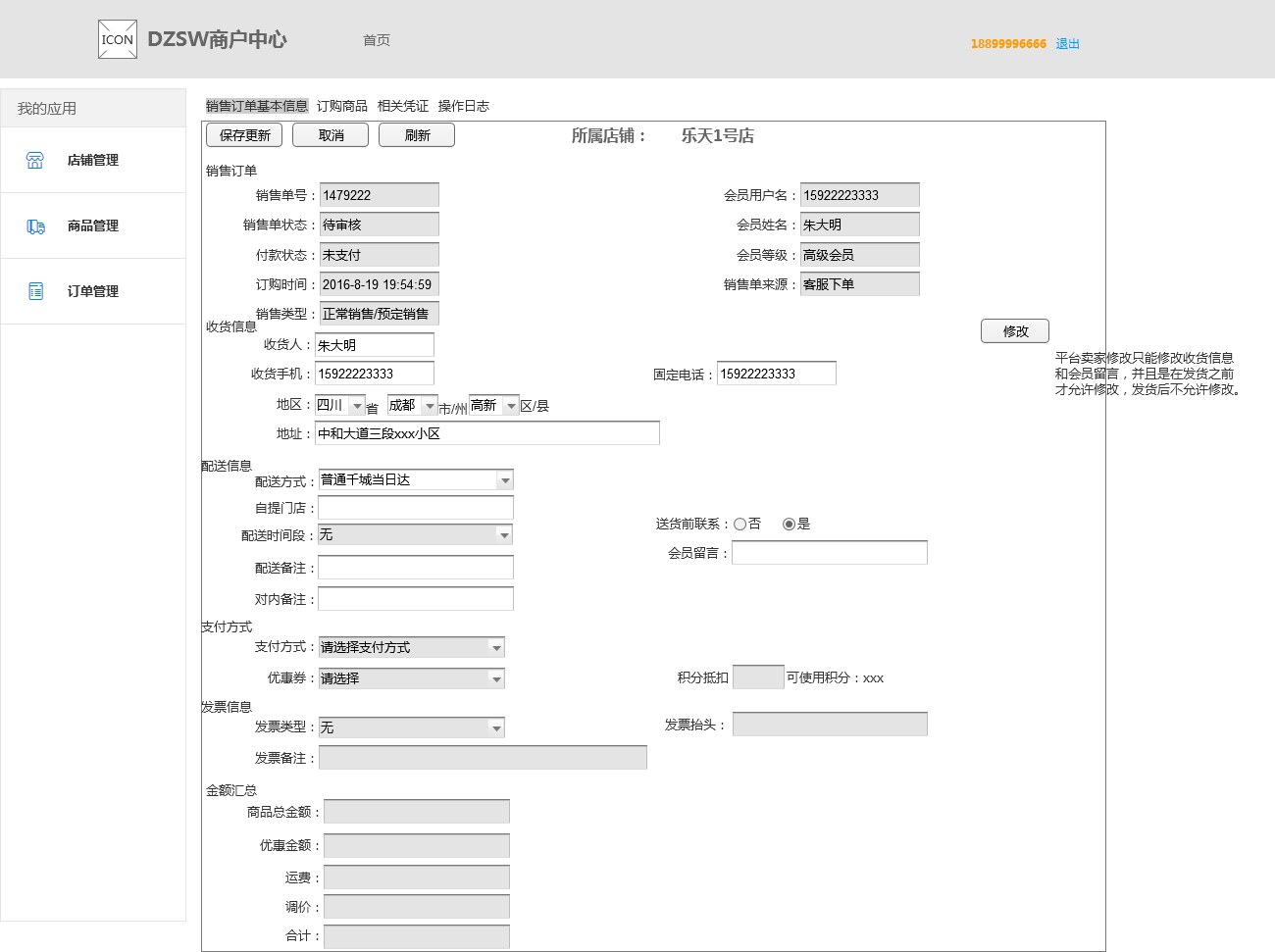This screenshot has width=1275, height=952.
Task: Click the 会员留言 input field
Action: click(830, 553)
